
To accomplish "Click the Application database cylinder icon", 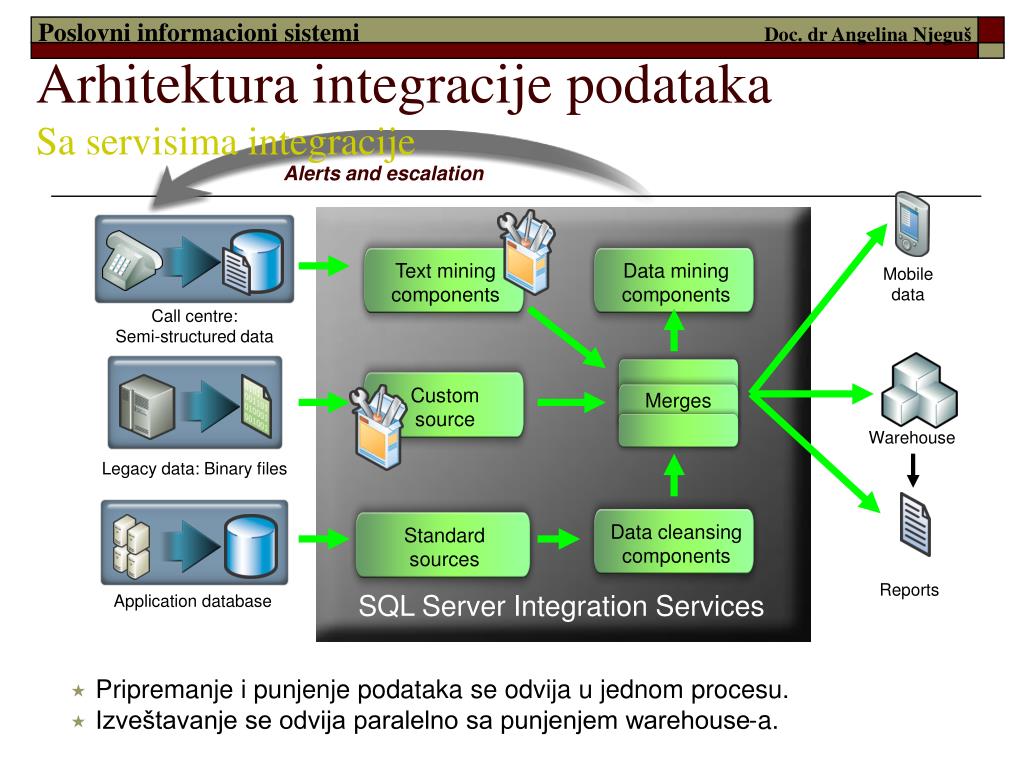I will (x=250, y=546).
